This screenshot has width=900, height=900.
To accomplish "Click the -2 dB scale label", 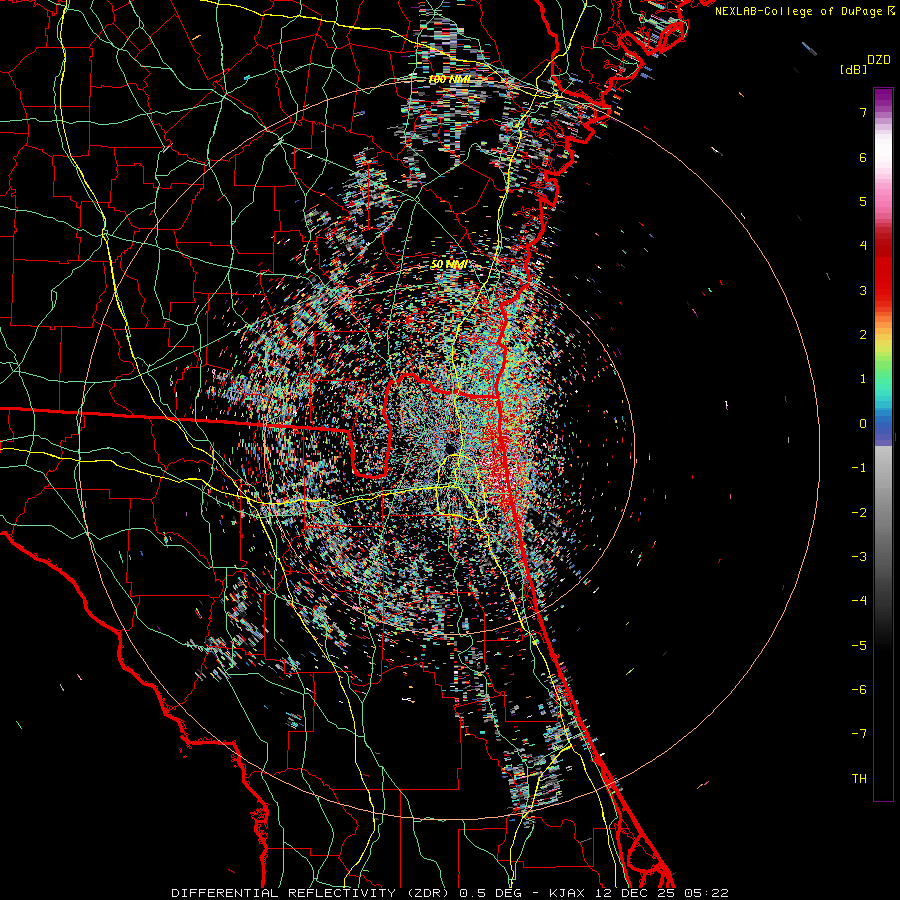I will (x=859, y=513).
